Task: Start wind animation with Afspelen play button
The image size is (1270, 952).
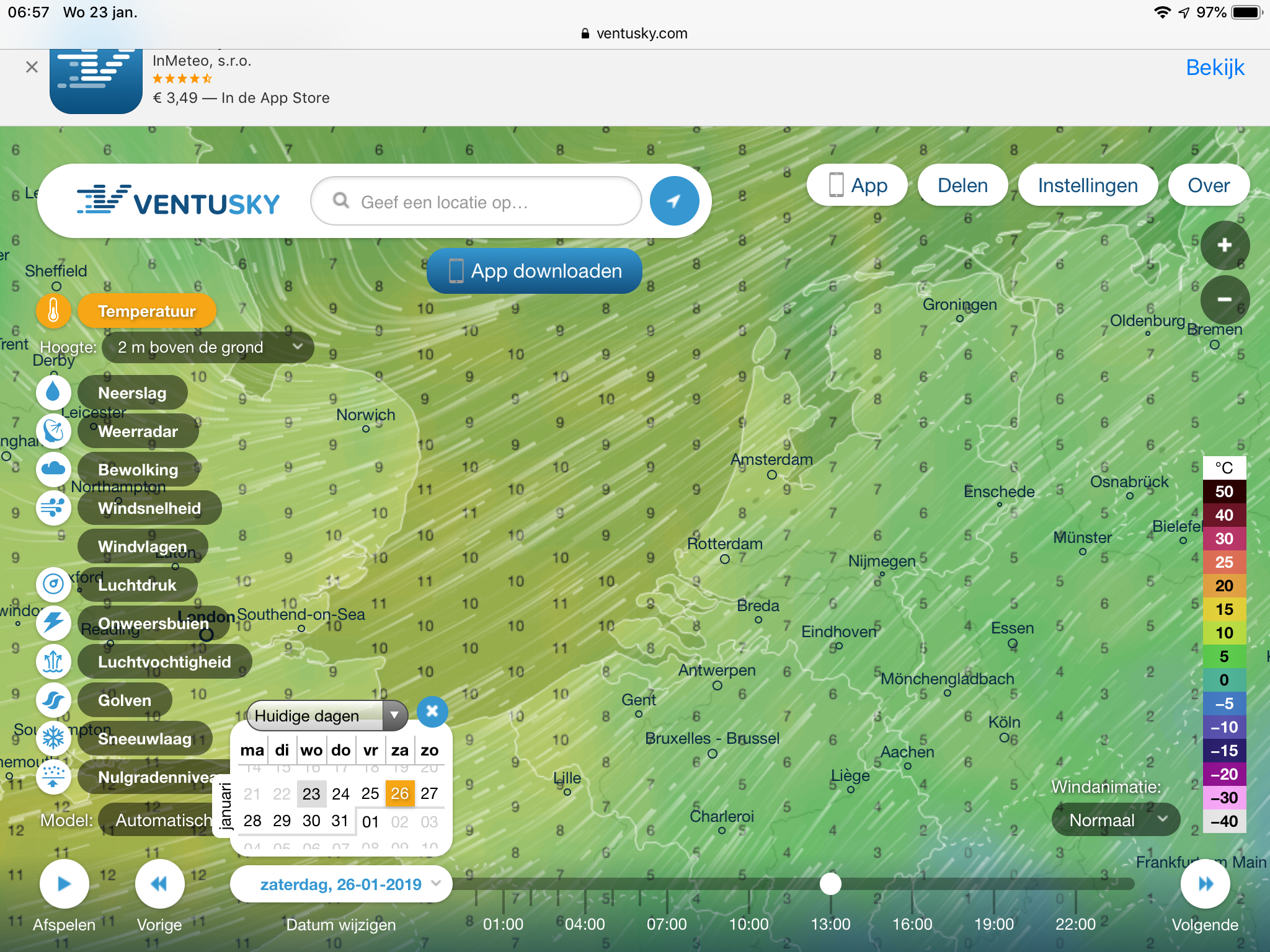Action: 64,884
